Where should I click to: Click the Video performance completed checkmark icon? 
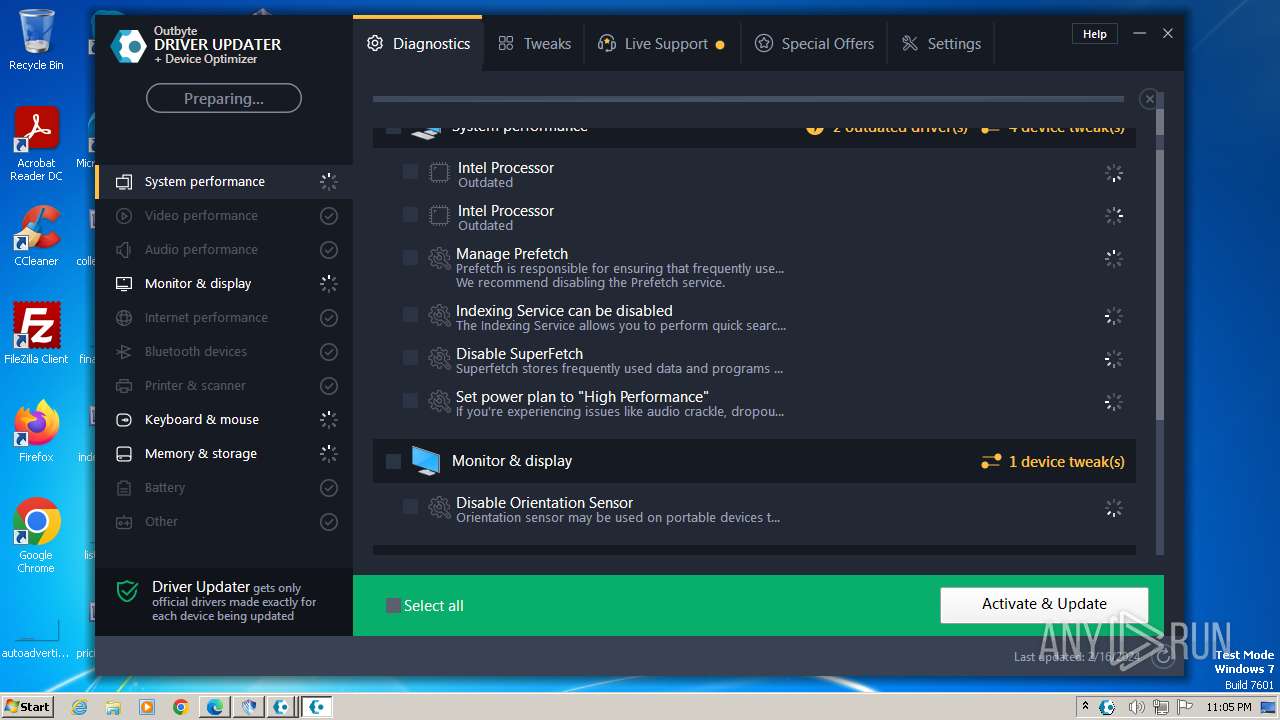tap(328, 216)
